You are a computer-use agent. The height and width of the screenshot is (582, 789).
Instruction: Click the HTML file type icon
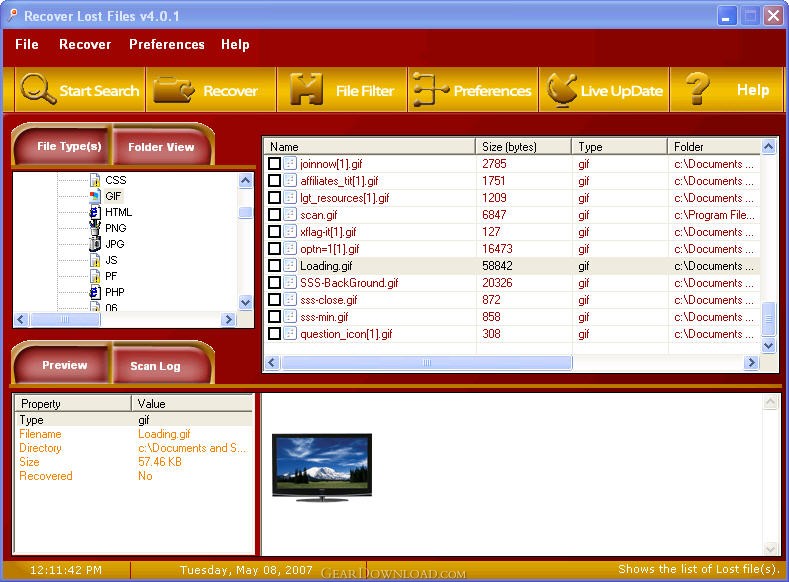(95, 212)
